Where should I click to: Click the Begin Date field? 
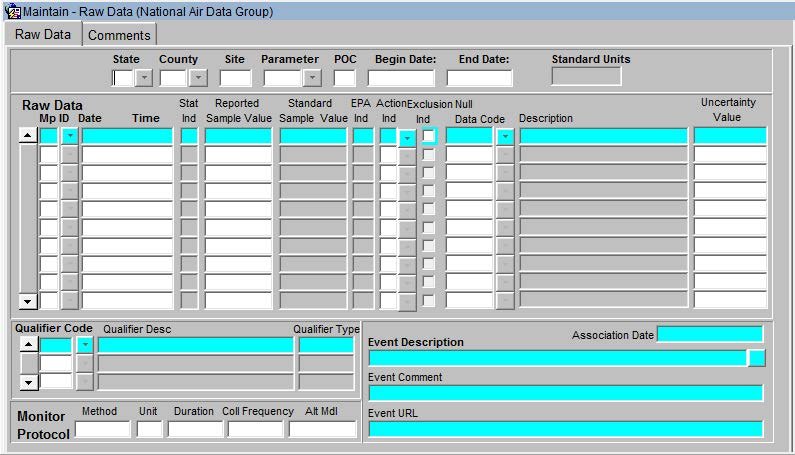(x=401, y=78)
